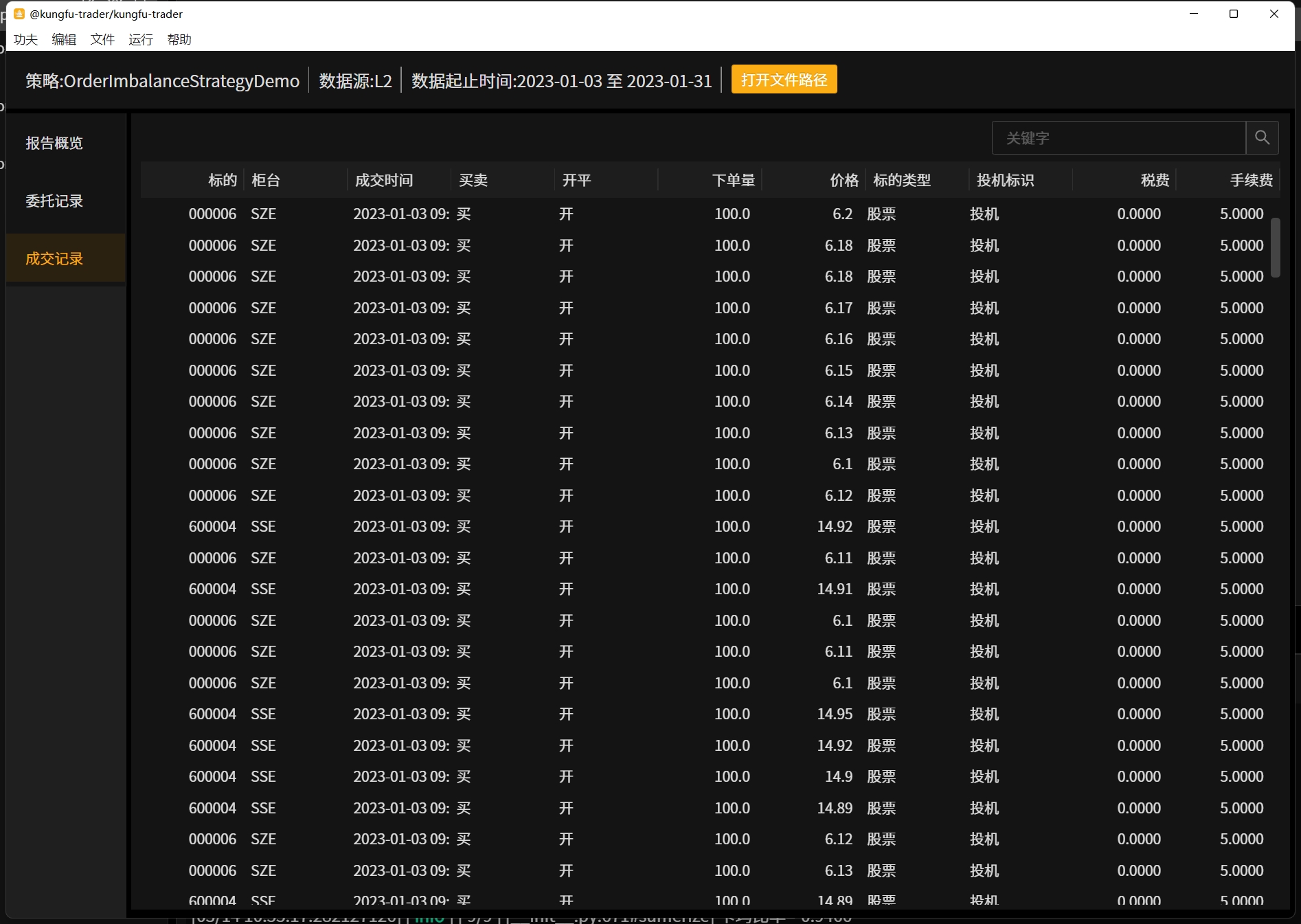Click the 手续费 column header
This screenshot has height=924, width=1301.
1251,180
